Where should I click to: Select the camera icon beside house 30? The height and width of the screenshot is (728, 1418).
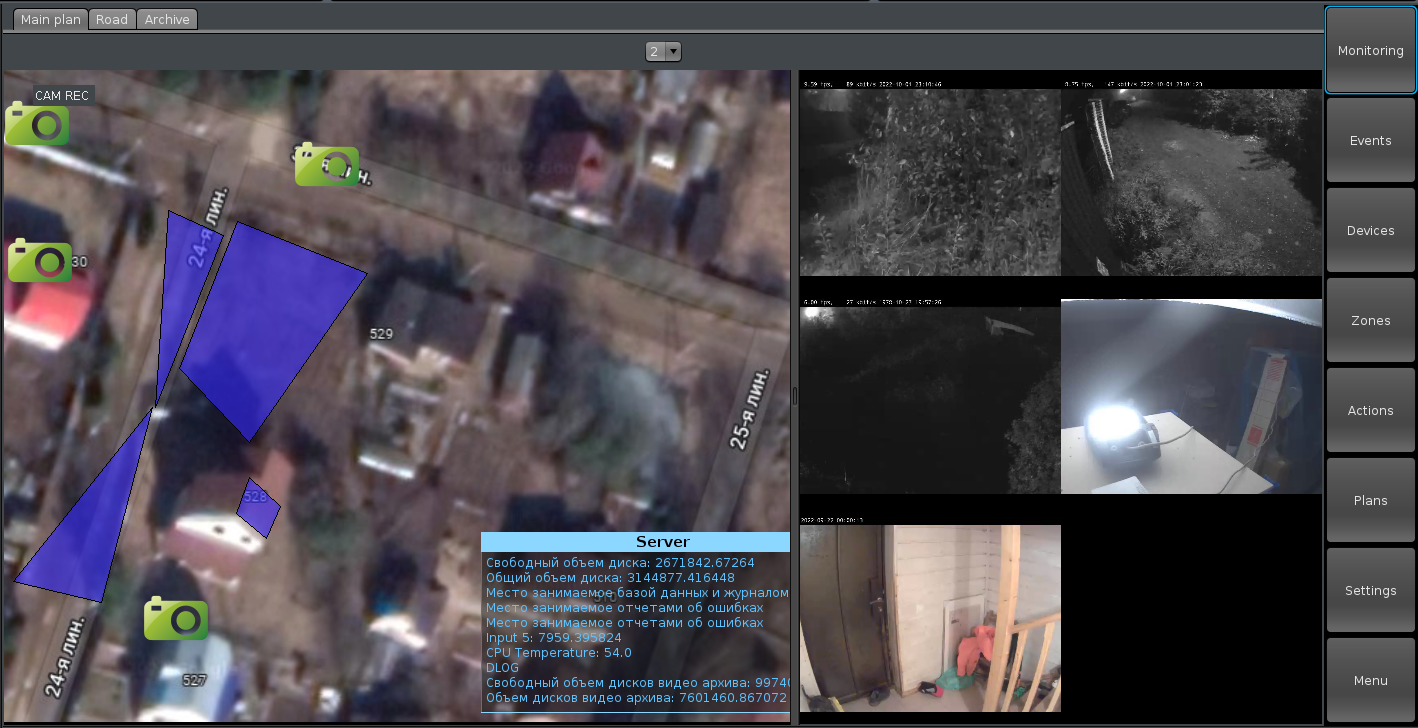(x=39, y=261)
